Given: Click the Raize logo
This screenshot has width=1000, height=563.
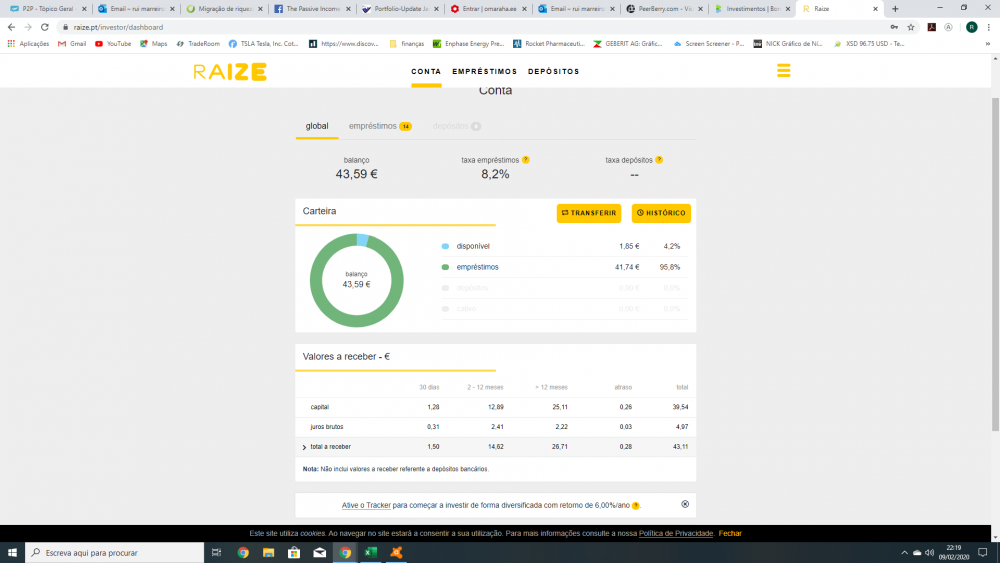Looking at the screenshot, I should tap(230, 72).
